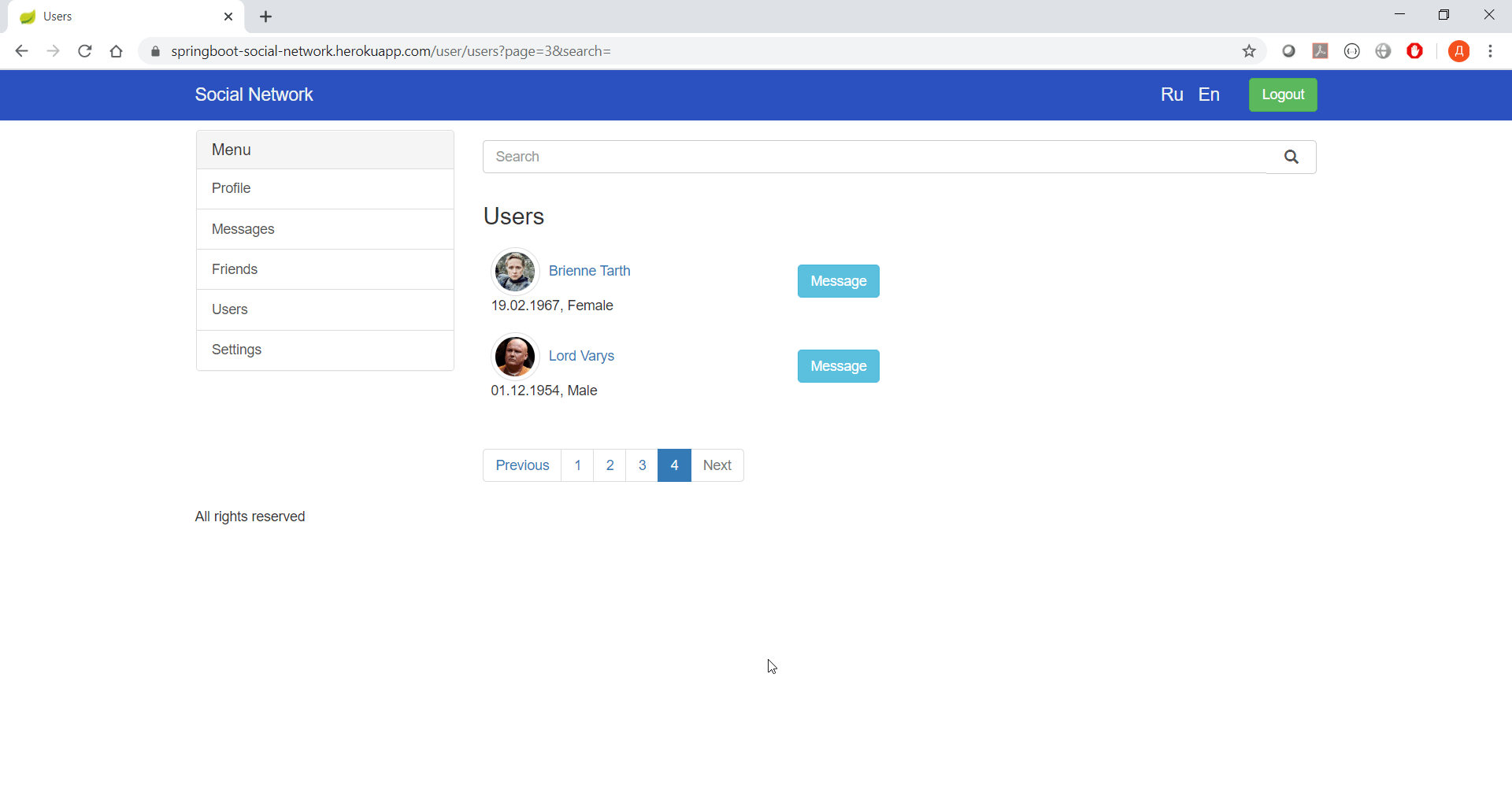Open a new browser tab
1512x811 pixels.
pyautogui.click(x=265, y=16)
